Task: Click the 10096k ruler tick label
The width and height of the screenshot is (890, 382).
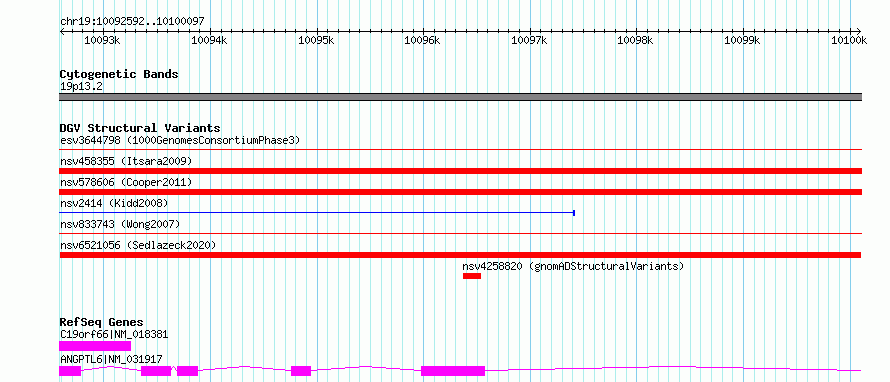Action: (422, 40)
